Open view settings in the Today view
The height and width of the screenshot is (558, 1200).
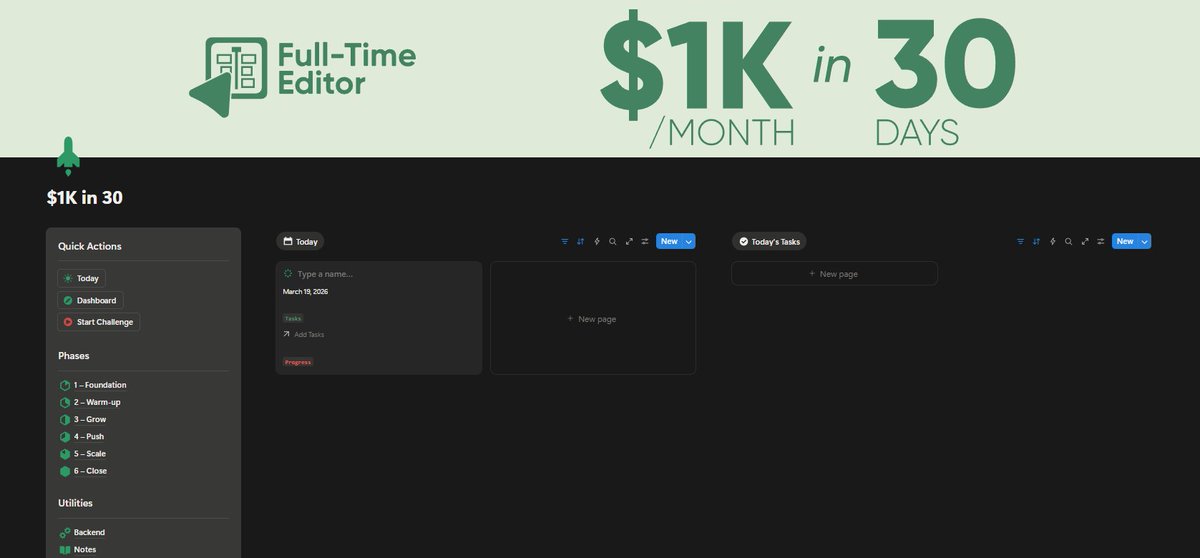tap(645, 241)
